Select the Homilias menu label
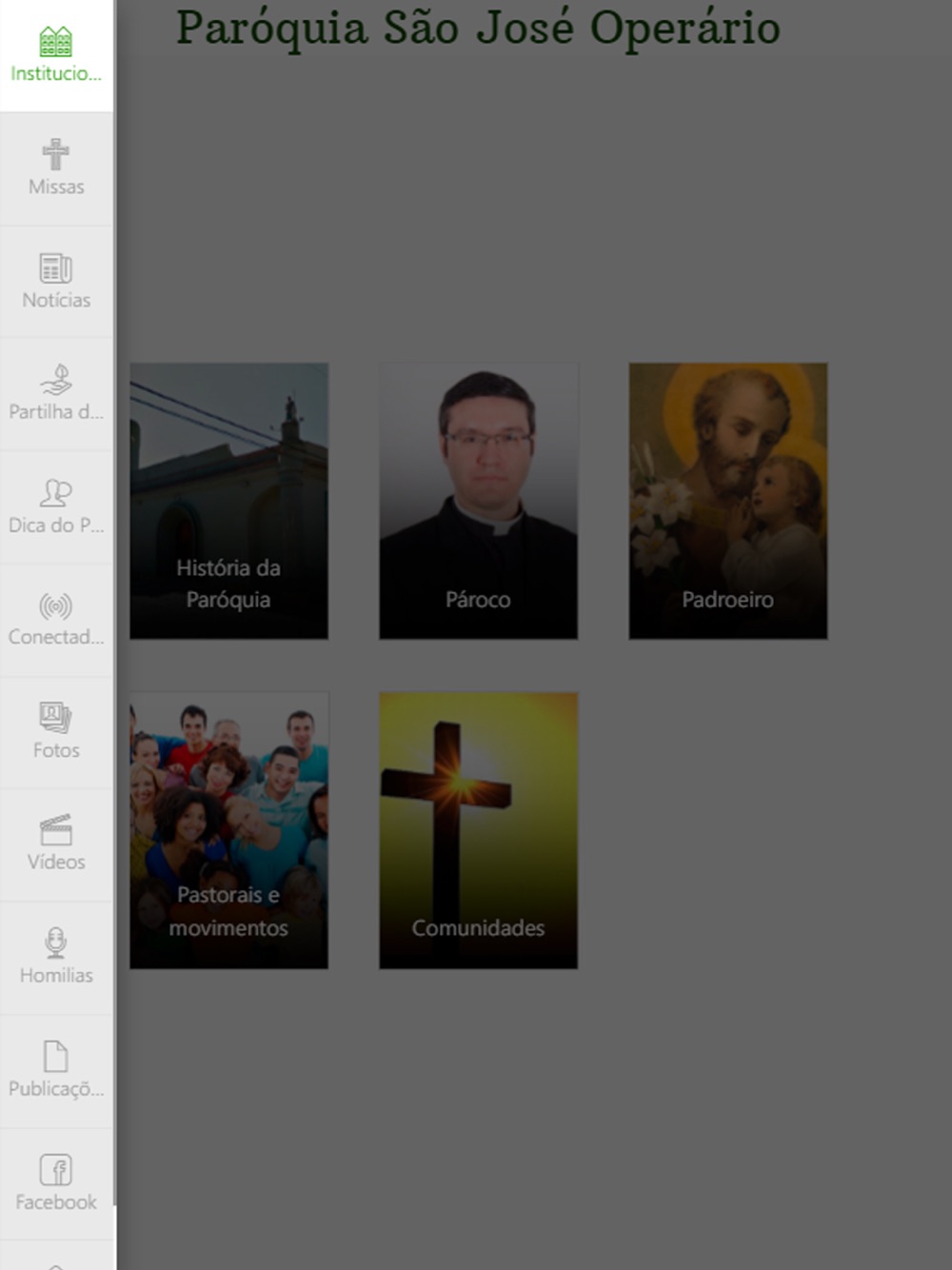The width and height of the screenshot is (952, 1270). point(56,975)
